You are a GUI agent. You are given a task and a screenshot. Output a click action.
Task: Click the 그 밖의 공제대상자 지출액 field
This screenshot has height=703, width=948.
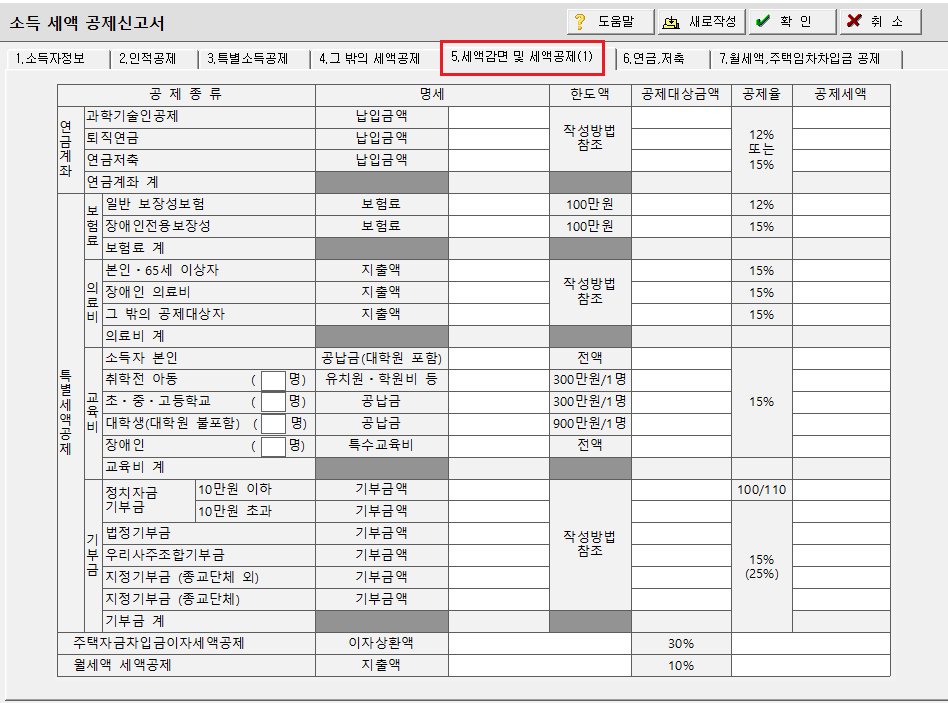pyautogui.click(x=499, y=314)
